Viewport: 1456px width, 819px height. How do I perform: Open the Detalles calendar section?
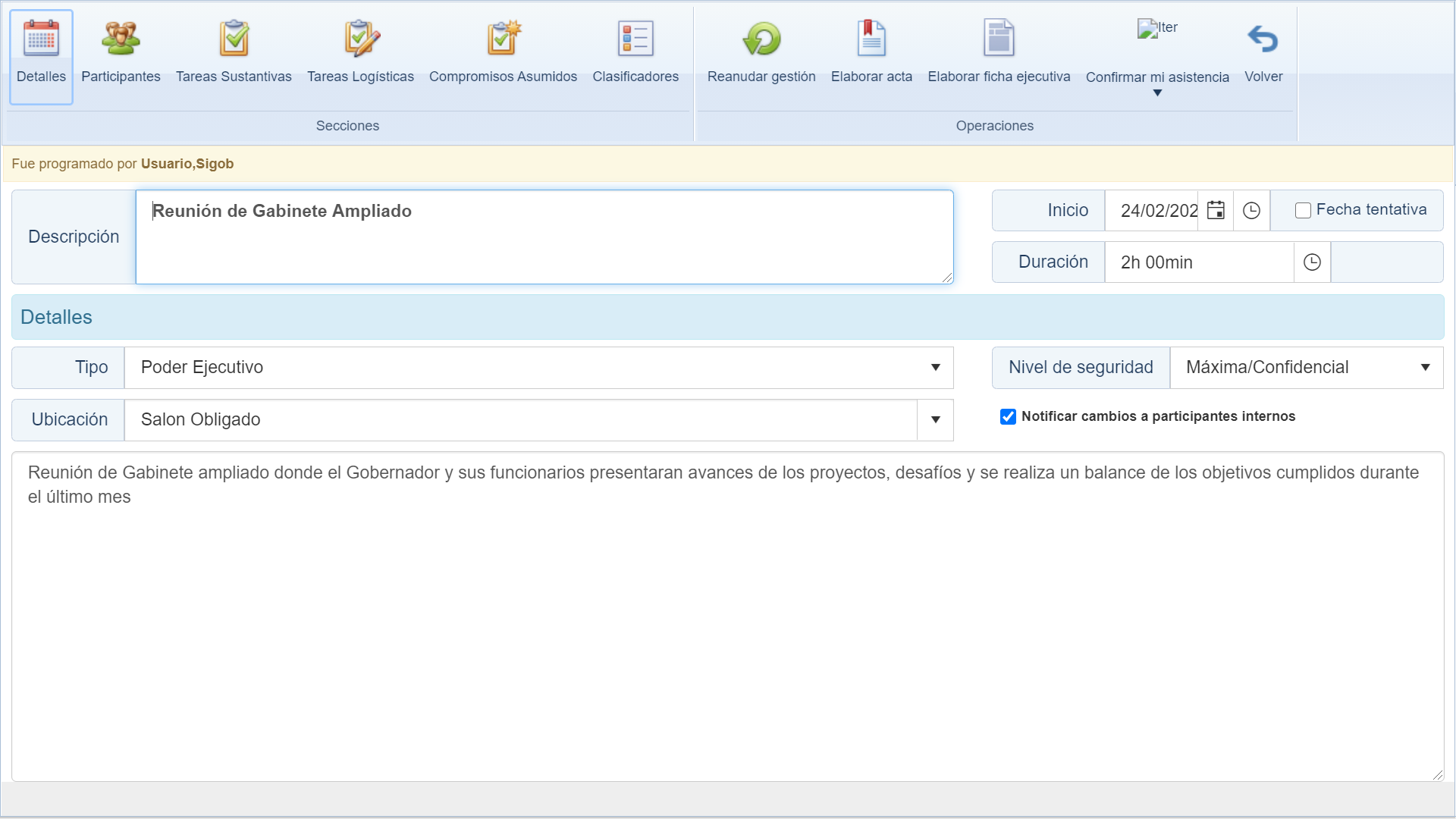click(x=41, y=56)
